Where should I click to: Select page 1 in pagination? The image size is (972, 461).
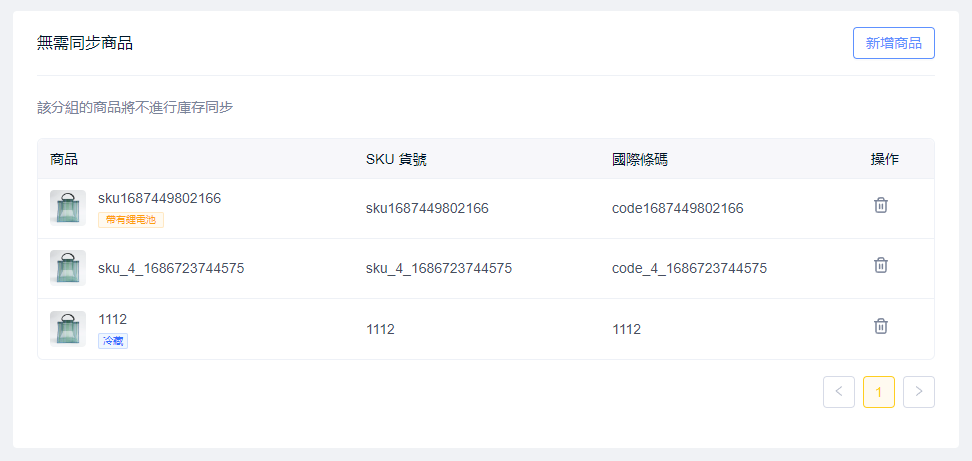(x=878, y=392)
